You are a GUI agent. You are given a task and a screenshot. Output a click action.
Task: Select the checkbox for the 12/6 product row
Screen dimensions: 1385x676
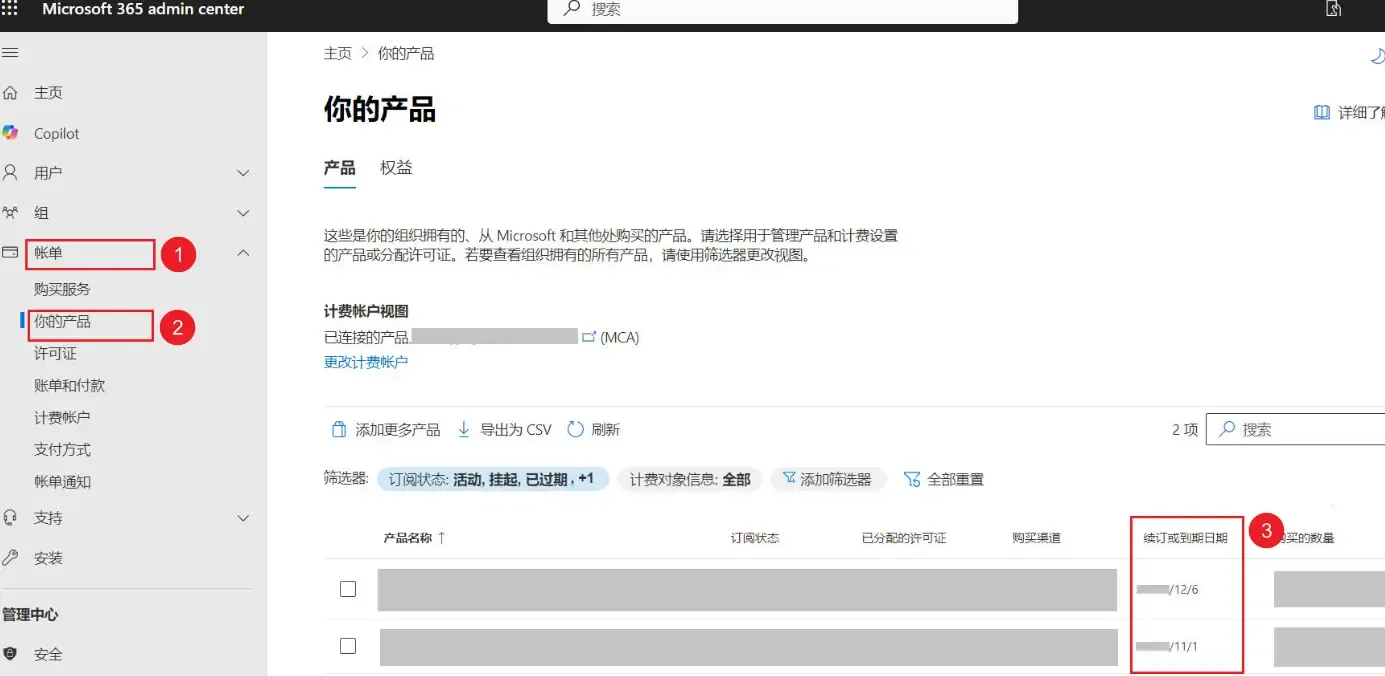tap(348, 589)
